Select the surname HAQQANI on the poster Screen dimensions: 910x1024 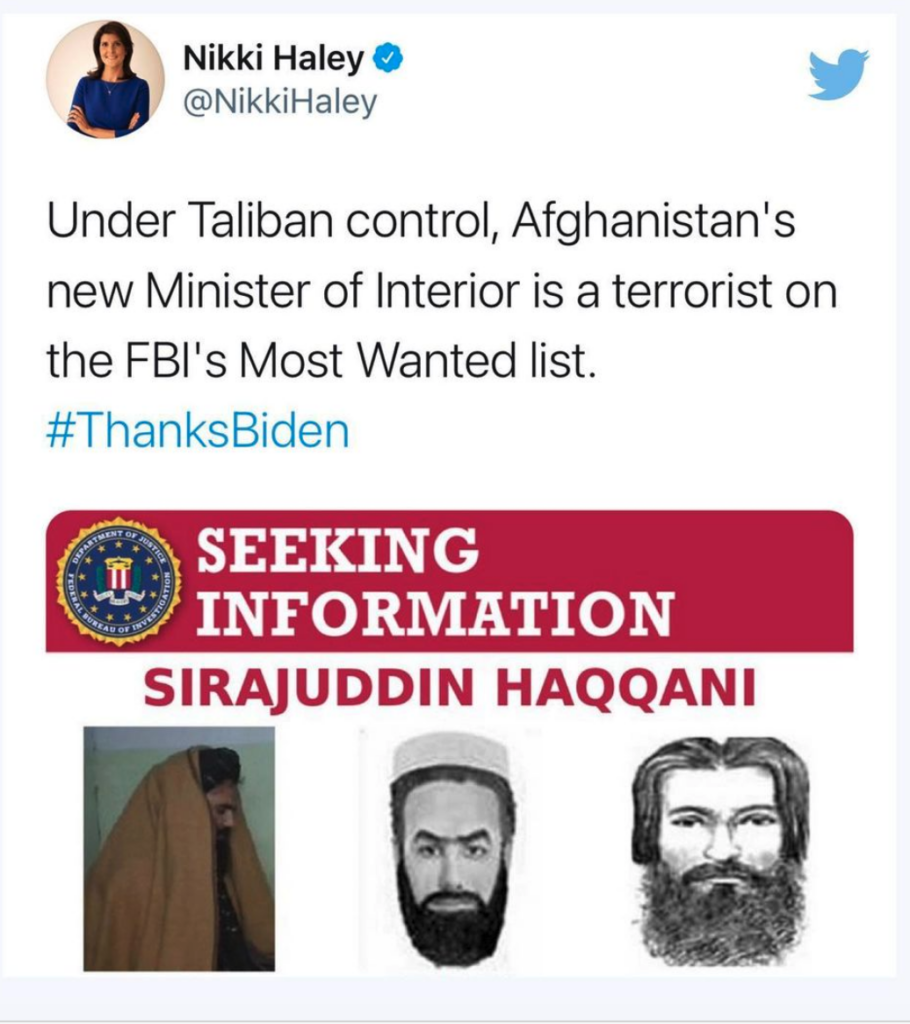tap(626, 688)
